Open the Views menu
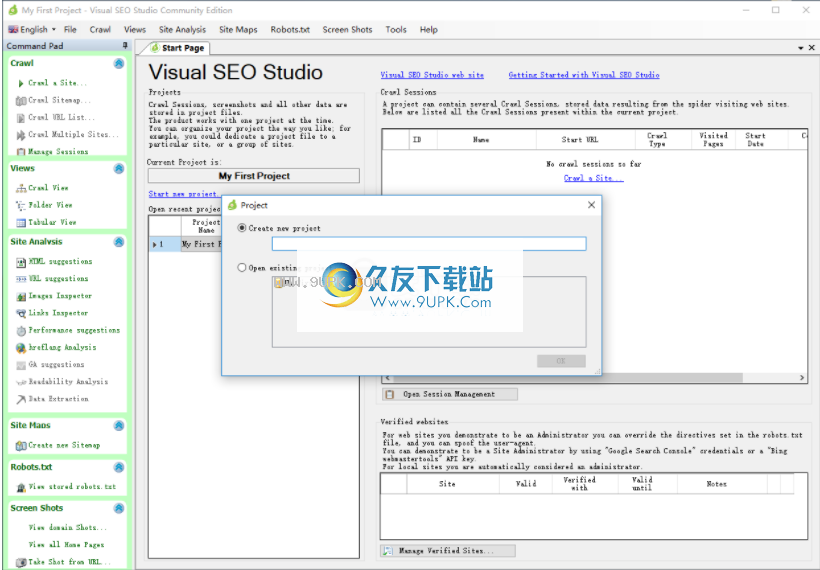820x570 pixels. point(135,30)
